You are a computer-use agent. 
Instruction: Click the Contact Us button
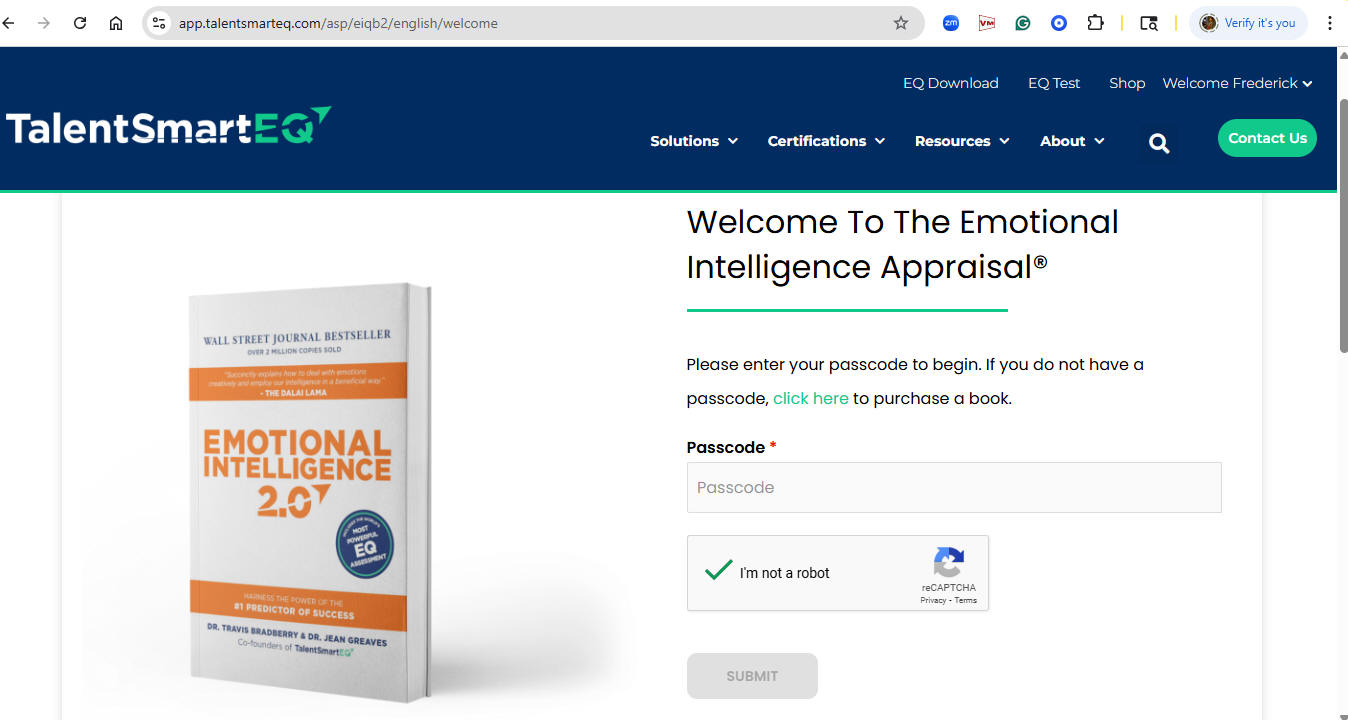click(1267, 138)
